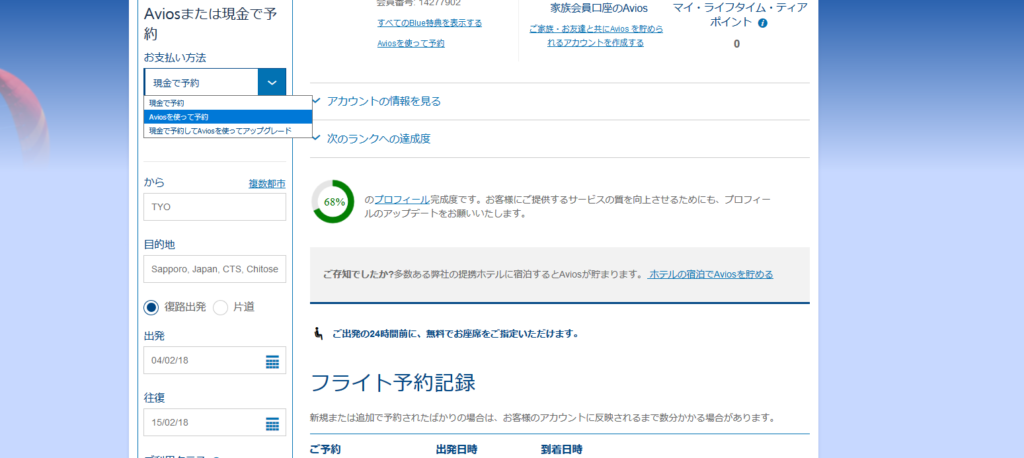Open すべてのBlue特典を表示する link
Viewport: 1024px width, 458px height.
(x=430, y=23)
